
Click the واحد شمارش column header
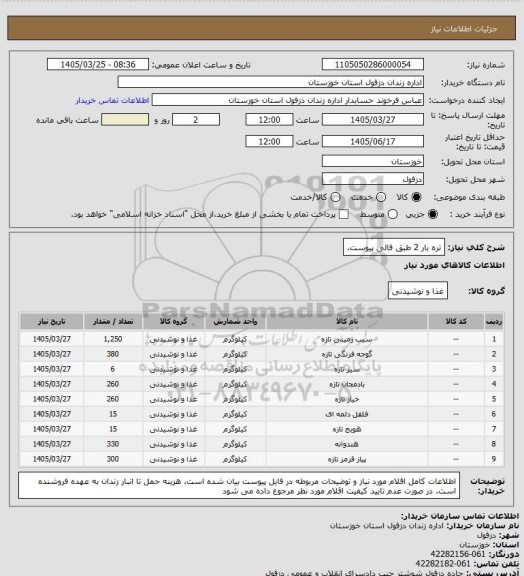[x=235, y=321]
